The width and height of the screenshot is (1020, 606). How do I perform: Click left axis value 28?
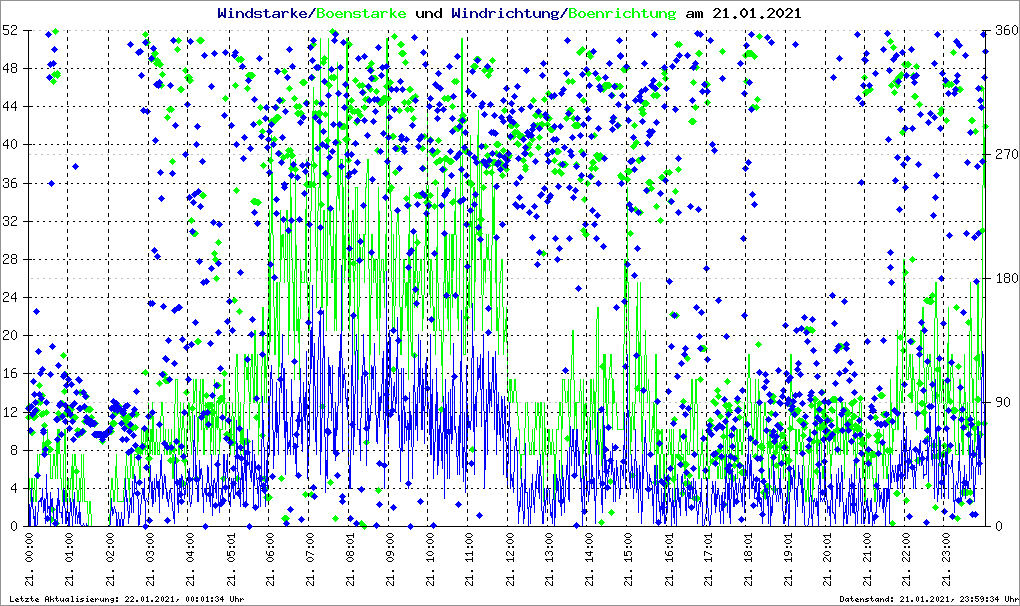(9, 259)
